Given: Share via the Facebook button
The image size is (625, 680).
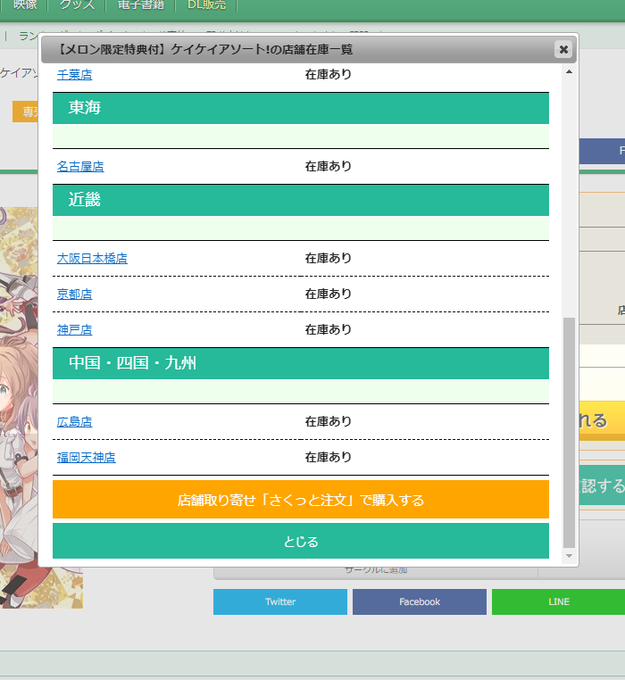Looking at the screenshot, I should point(419,602).
